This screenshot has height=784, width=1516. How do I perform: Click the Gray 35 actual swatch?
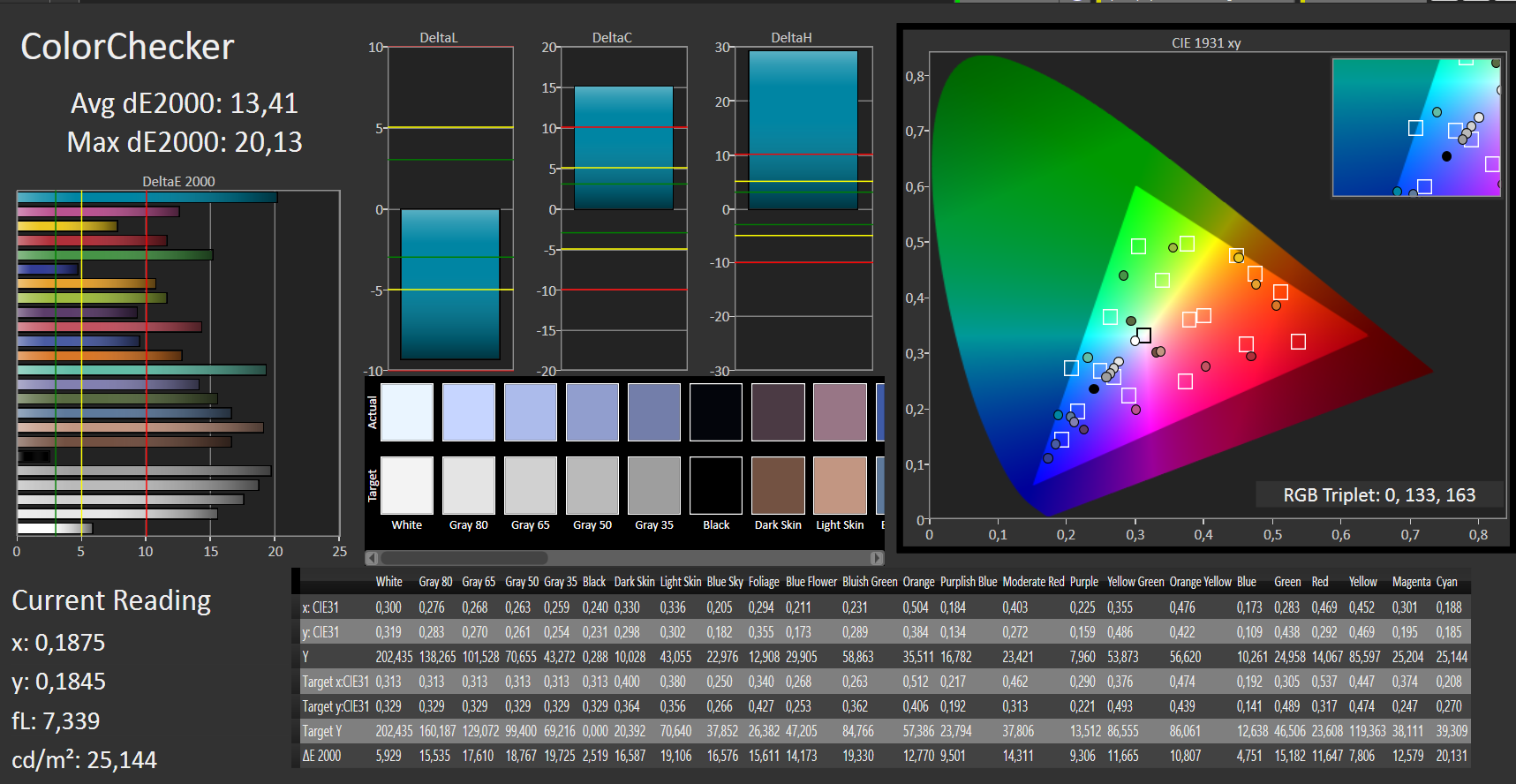point(654,412)
